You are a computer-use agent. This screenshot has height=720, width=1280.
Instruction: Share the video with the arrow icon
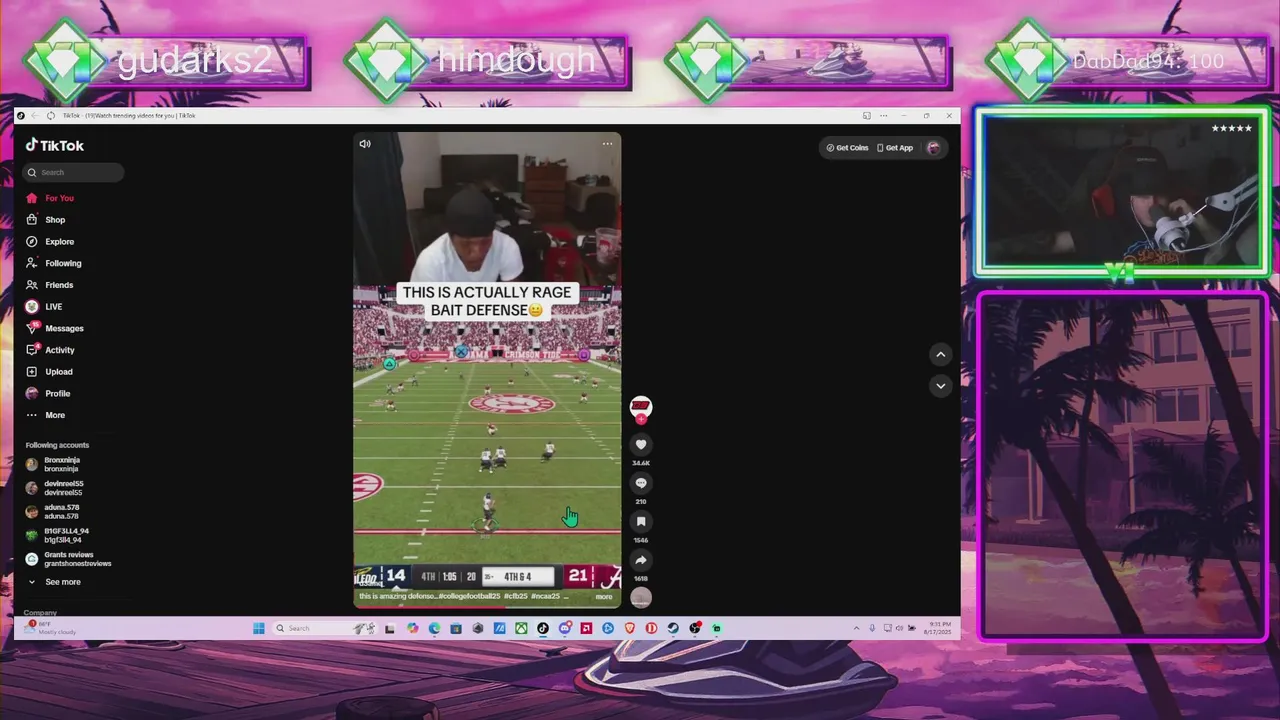click(641, 560)
